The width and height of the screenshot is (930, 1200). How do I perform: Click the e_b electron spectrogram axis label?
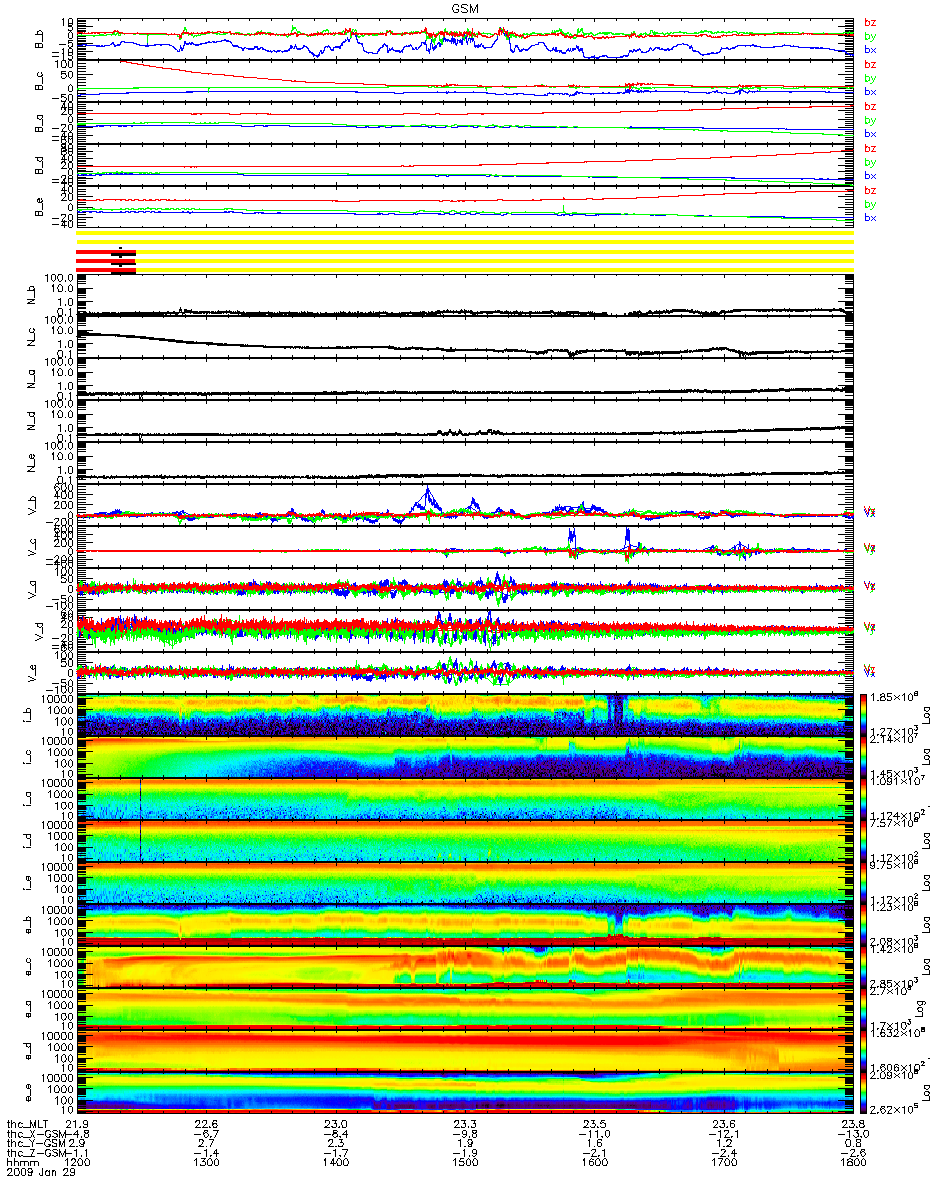29,926
